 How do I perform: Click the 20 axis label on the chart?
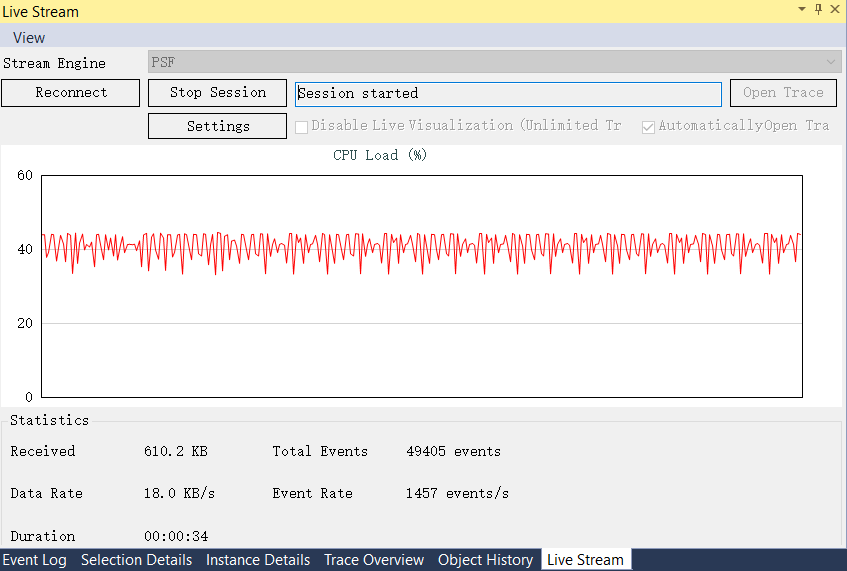tap(25, 324)
